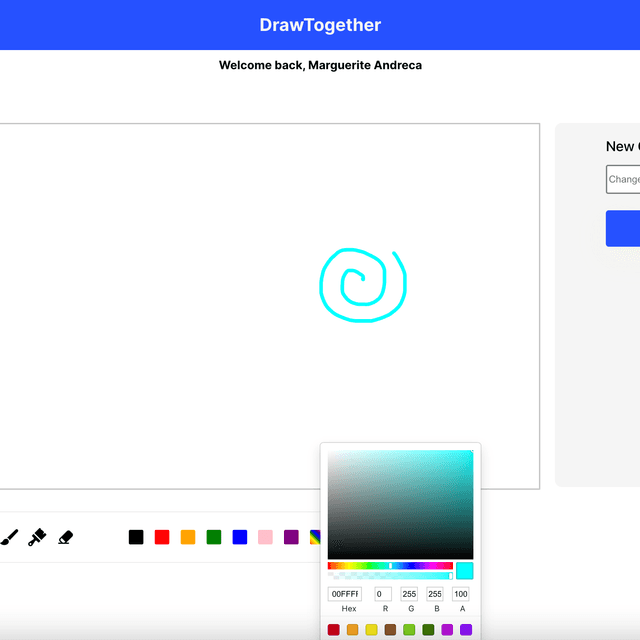
Task: Select the pink toolbar color swatch
Action: point(266,537)
